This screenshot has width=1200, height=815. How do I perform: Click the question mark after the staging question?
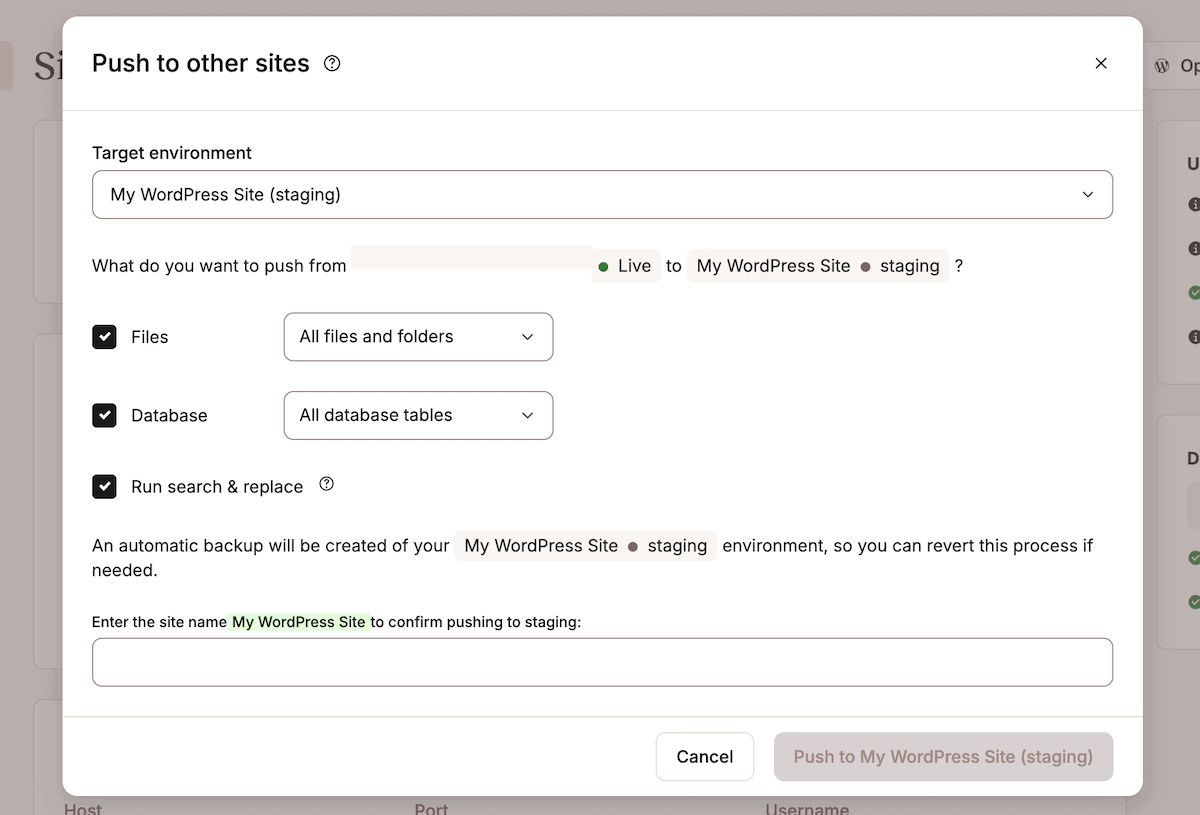[958, 266]
